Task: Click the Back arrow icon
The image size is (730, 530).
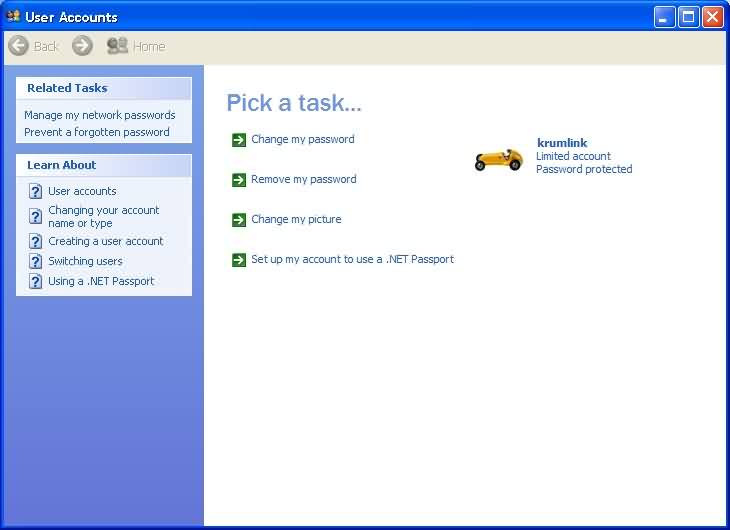Action: click(x=19, y=46)
